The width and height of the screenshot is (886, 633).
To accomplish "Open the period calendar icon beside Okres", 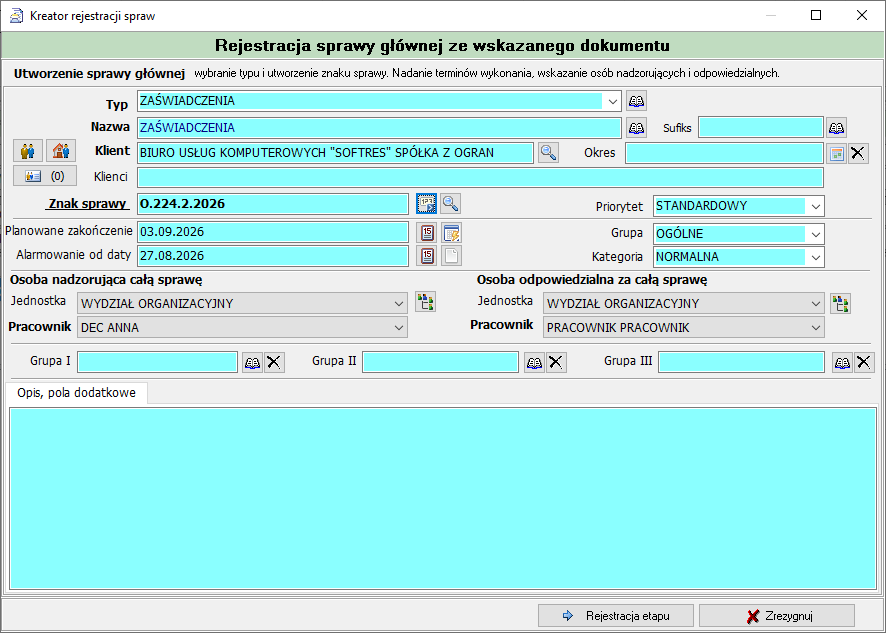I will tap(836, 153).
